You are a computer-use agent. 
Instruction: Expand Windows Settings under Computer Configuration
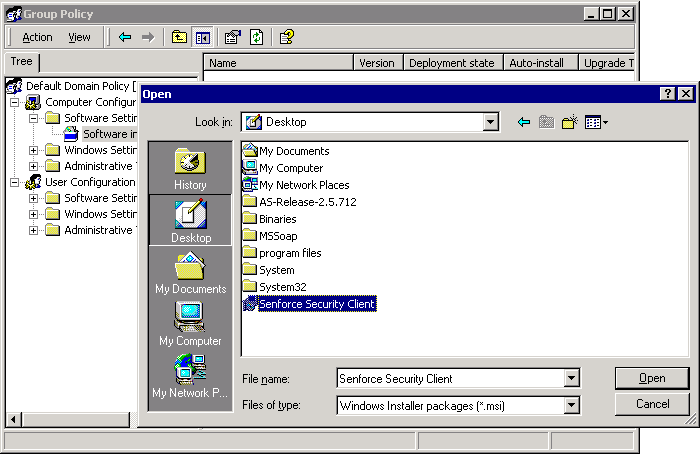click(33, 150)
